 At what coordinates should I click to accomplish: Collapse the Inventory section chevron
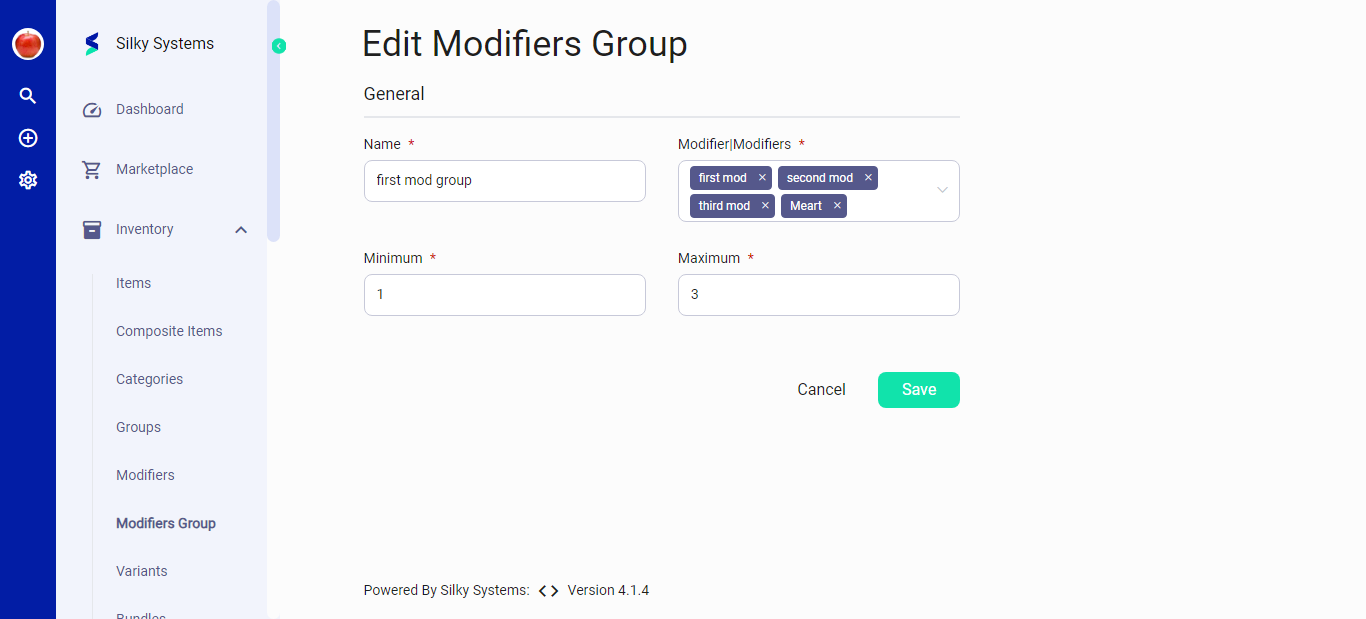click(240, 229)
